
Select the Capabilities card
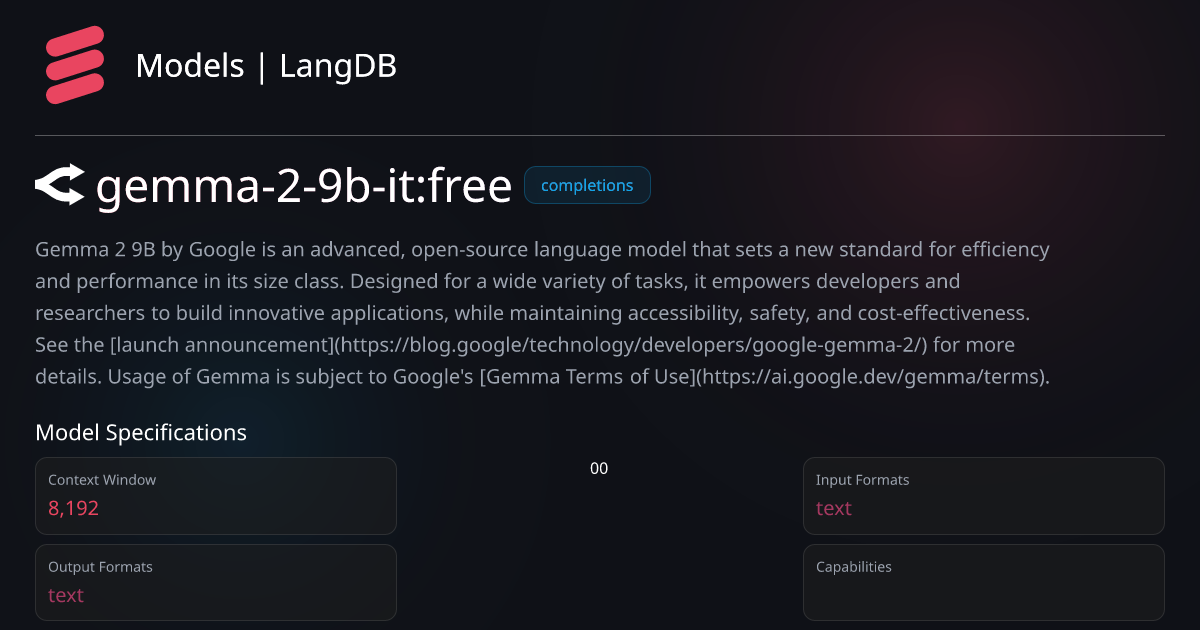click(x=984, y=583)
